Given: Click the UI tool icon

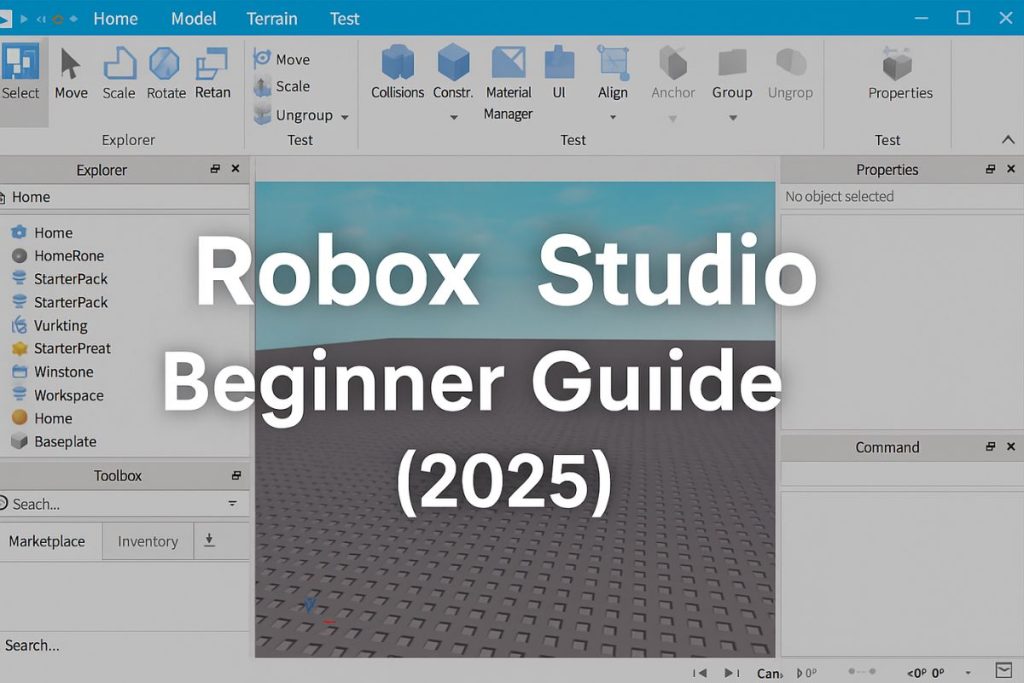Looking at the screenshot, I should pyautogui.click(x=559, y=72).
